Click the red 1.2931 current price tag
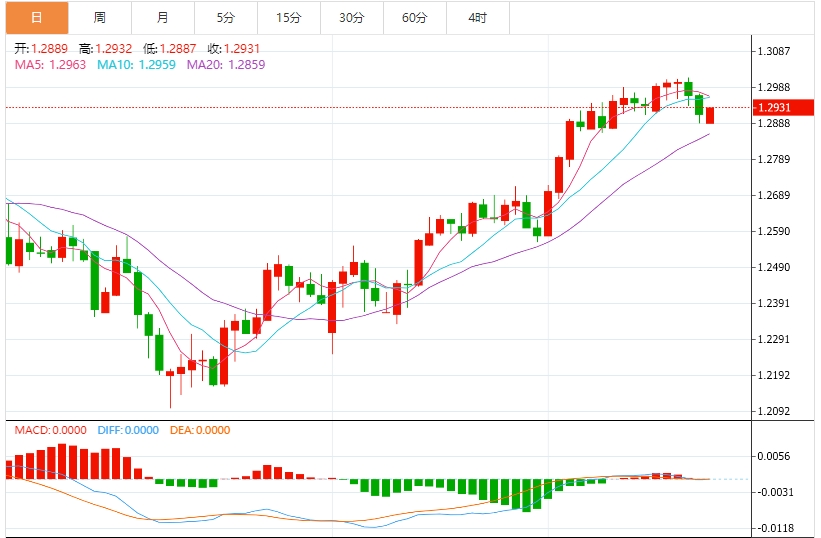Screen dimensions: 821x538 pos(774,107)
